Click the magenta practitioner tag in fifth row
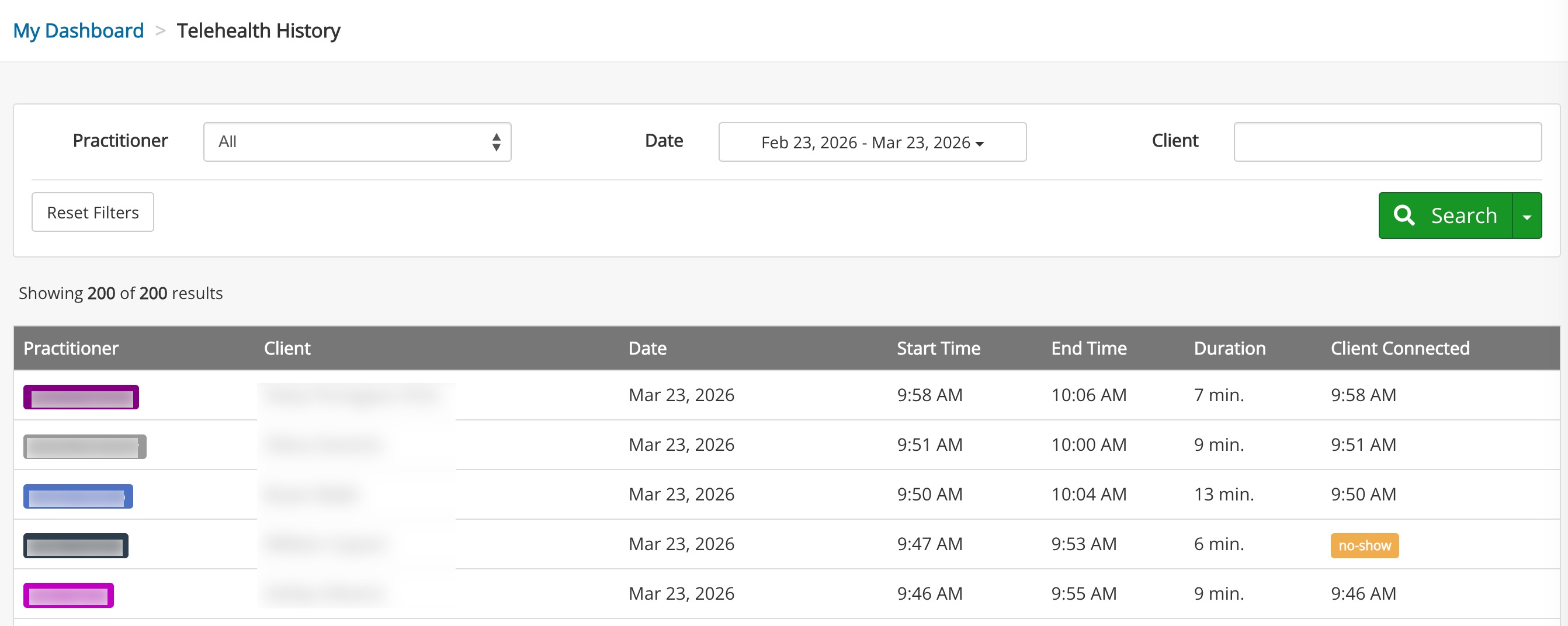This screenshot has height=626, width=1568. (x=68, y=595)
